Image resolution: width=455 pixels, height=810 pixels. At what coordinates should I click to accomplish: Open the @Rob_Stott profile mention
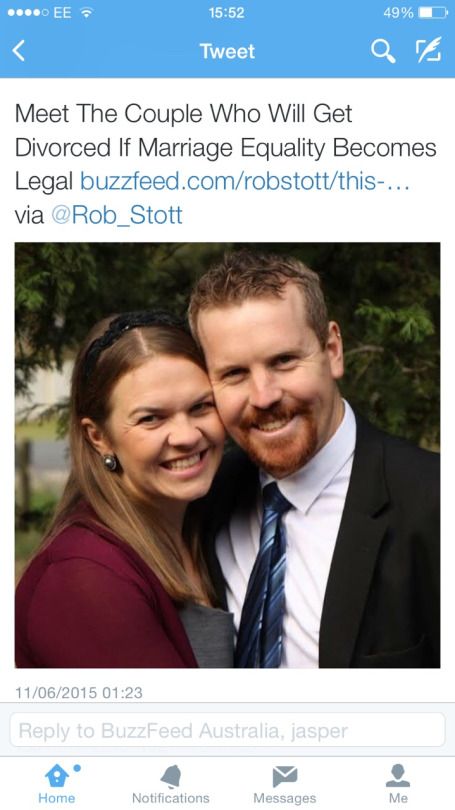[x=117, y=215]
